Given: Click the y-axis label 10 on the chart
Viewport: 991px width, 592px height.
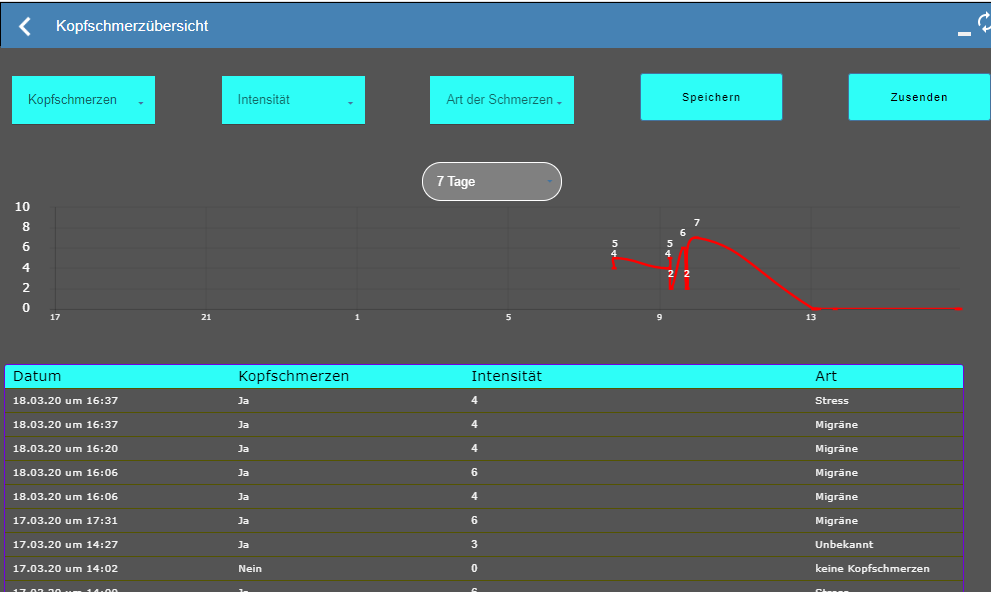Looking at the screenshot, I should (22, 207).
